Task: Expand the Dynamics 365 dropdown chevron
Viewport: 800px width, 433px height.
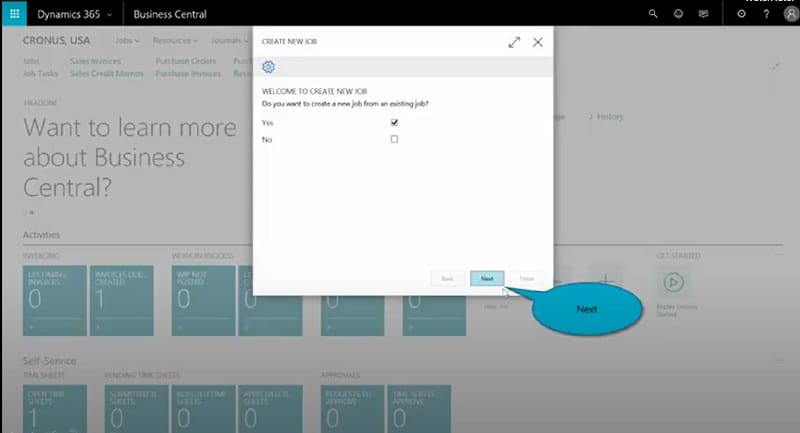Action: [109, 15]
